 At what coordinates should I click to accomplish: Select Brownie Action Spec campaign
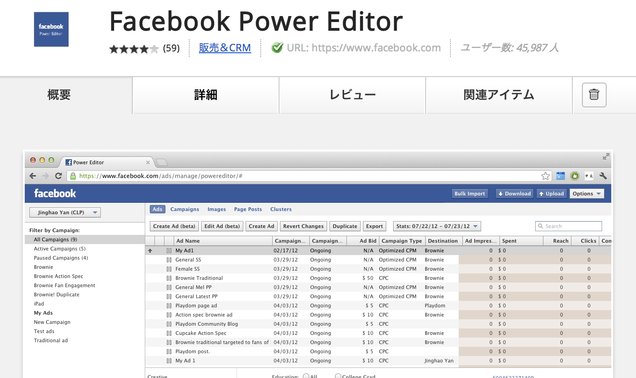point(58,276)
